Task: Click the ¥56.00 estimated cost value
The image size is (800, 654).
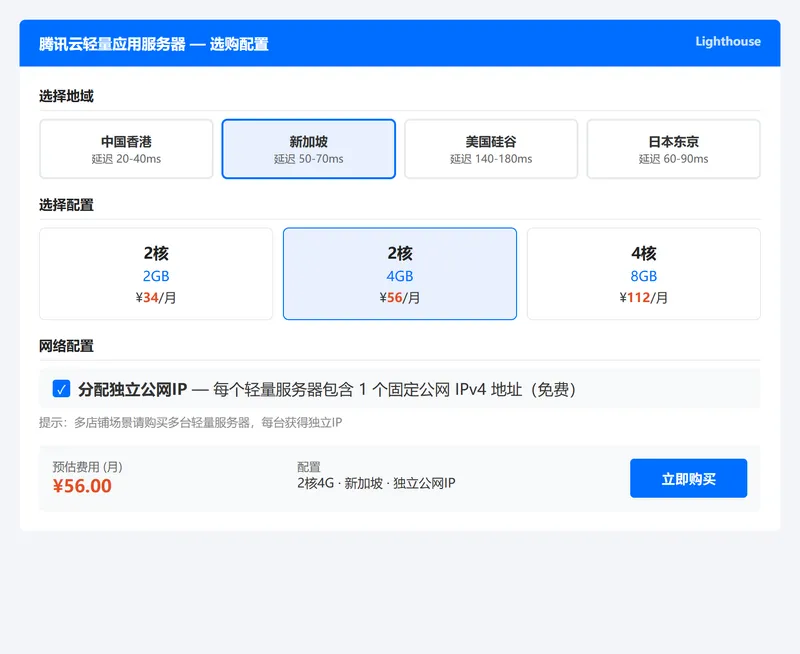Action: coord(82,486)
